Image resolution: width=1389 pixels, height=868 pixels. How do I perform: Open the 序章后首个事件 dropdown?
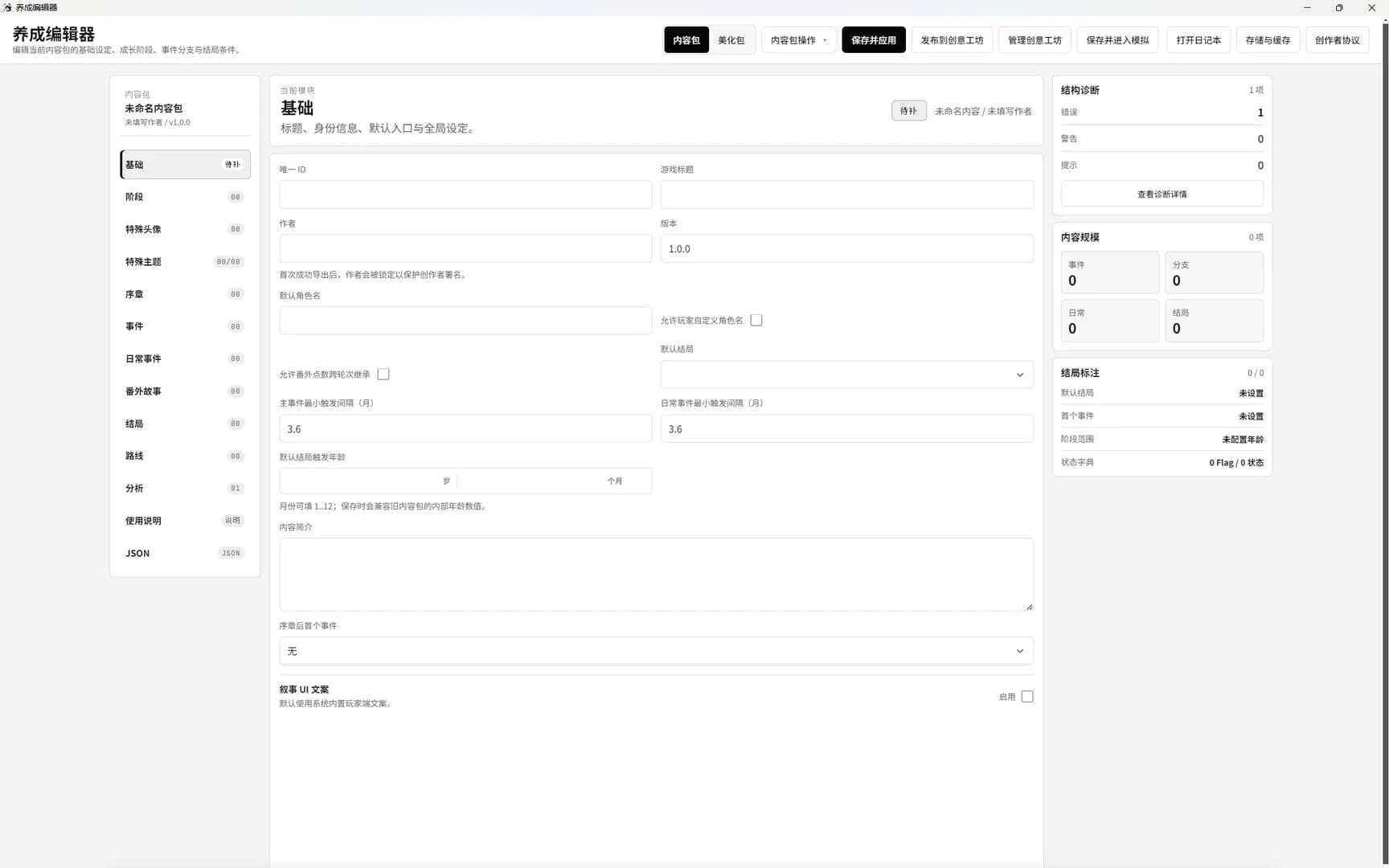(656, 651)
